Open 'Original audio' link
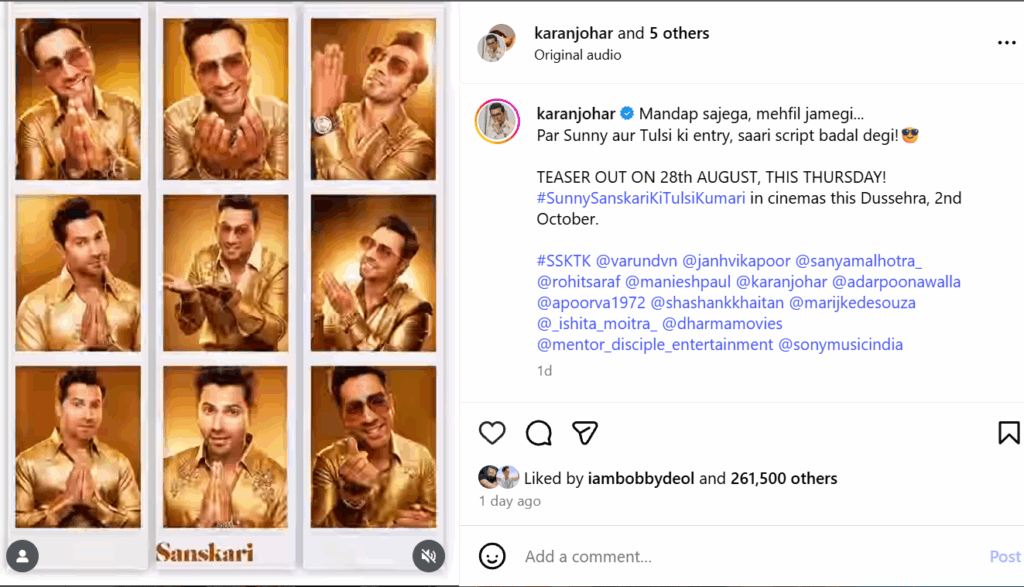1024x587 pixels. (578, 55)
